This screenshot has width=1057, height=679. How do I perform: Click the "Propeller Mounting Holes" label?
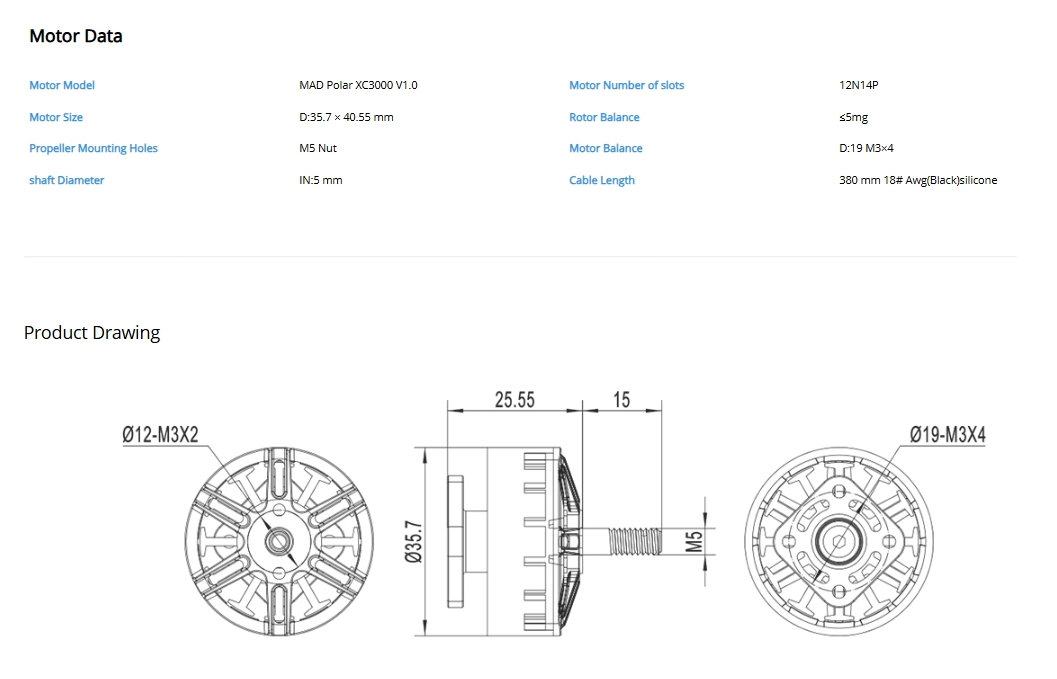(x=93, y=148)
